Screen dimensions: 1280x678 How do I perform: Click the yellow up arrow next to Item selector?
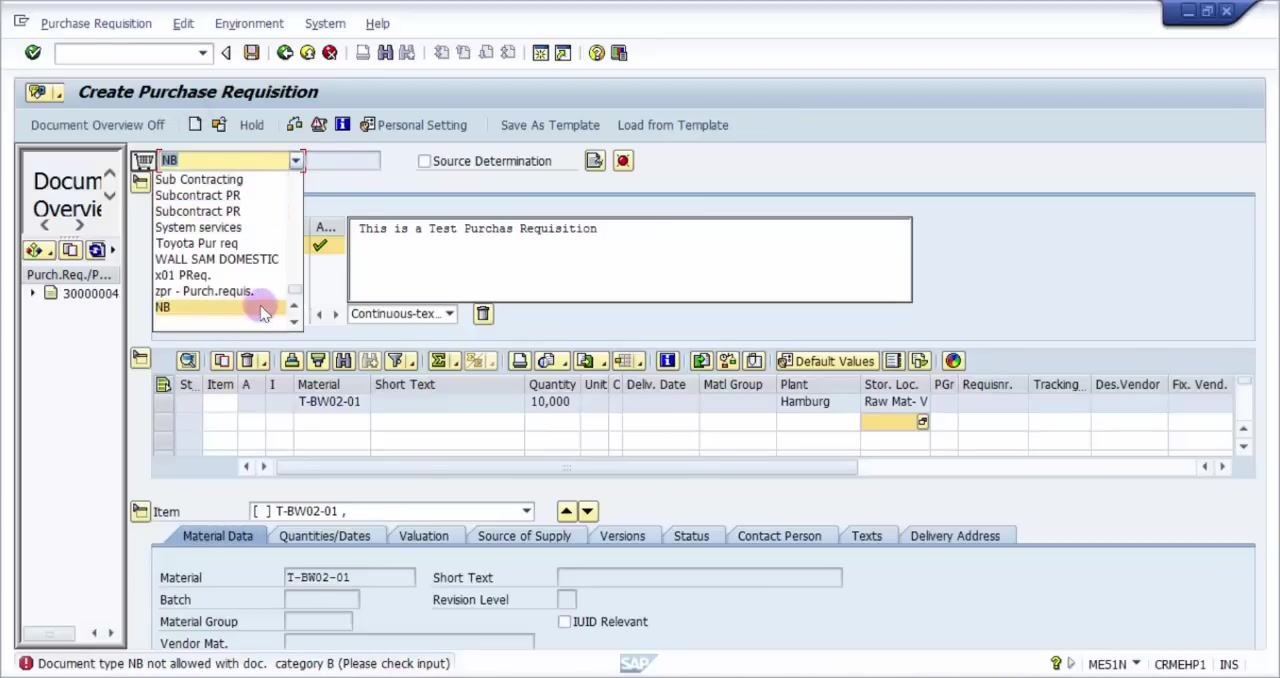(566, 512)
